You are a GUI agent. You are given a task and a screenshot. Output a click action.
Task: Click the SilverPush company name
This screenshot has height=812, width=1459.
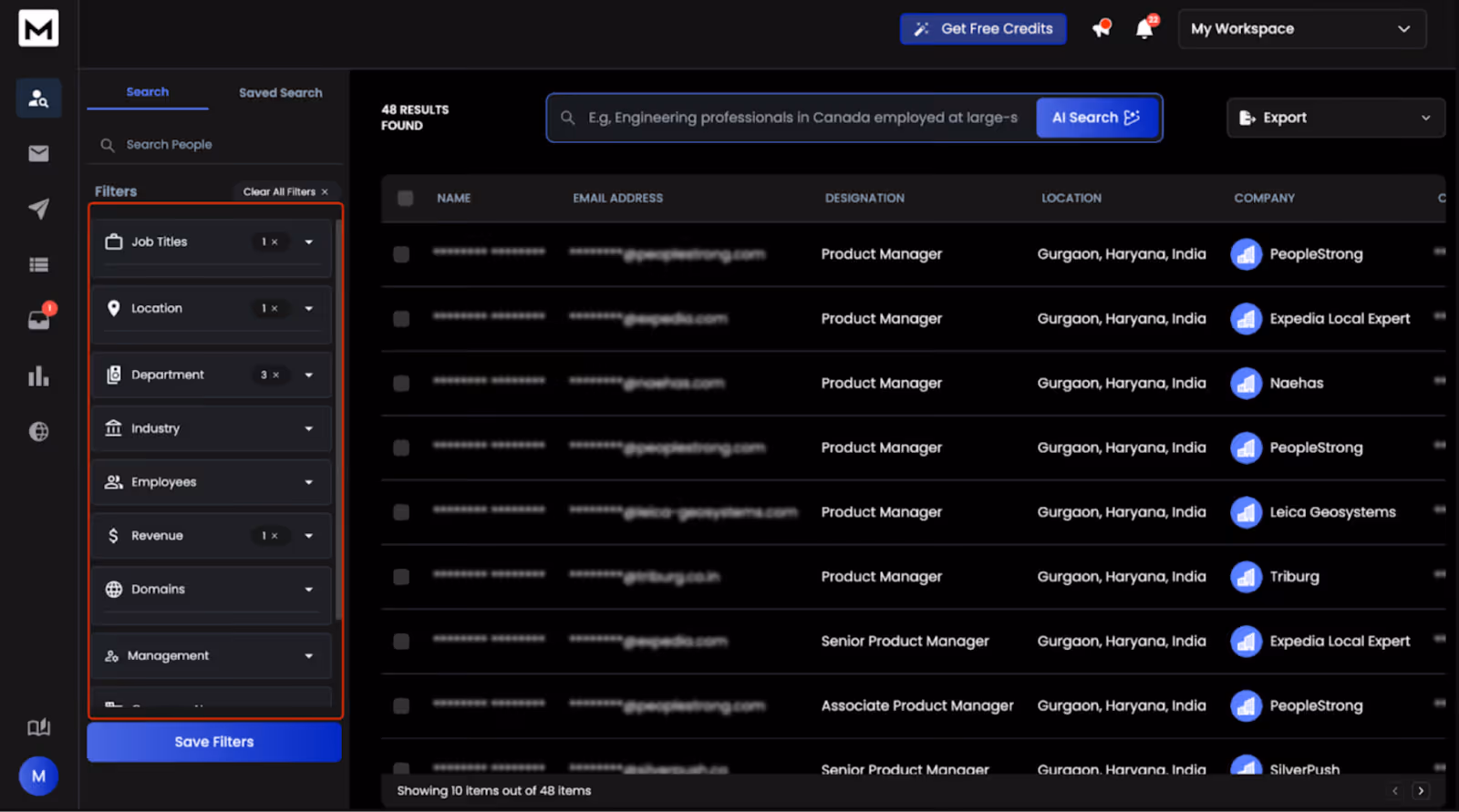coord(1305,769)
